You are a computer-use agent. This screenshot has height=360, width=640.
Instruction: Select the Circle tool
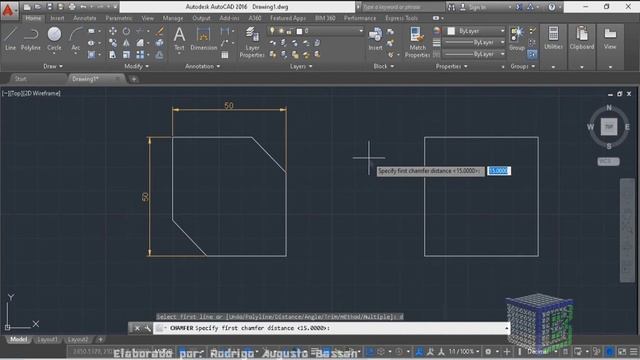54,39
